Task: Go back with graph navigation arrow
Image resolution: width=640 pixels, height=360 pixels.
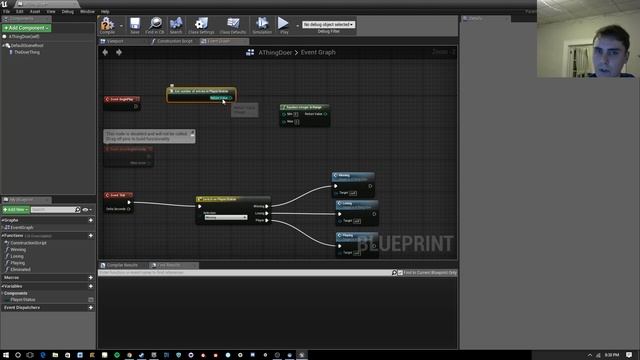Action: click(105, 52)
